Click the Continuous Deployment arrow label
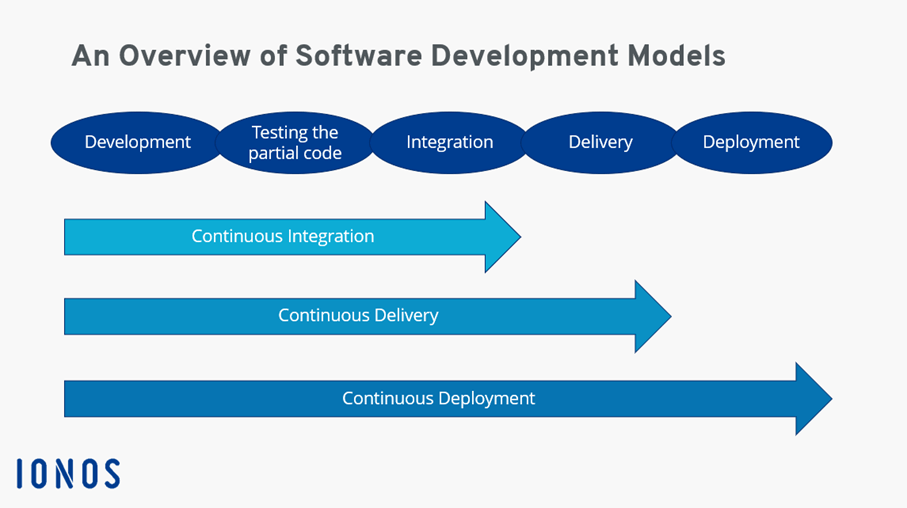This screenshot has height=508, width=907. (438, 398)
